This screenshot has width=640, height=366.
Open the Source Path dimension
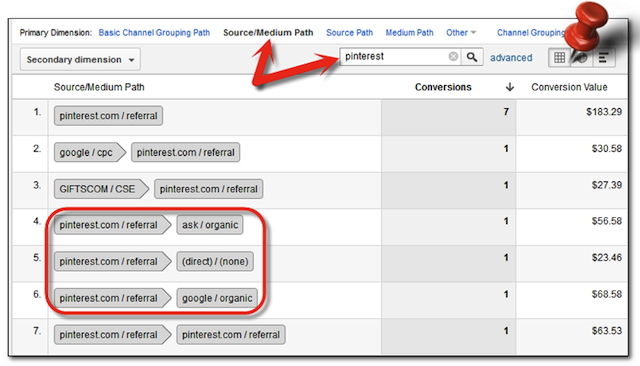pyautogui.click(x=349, y=33)
